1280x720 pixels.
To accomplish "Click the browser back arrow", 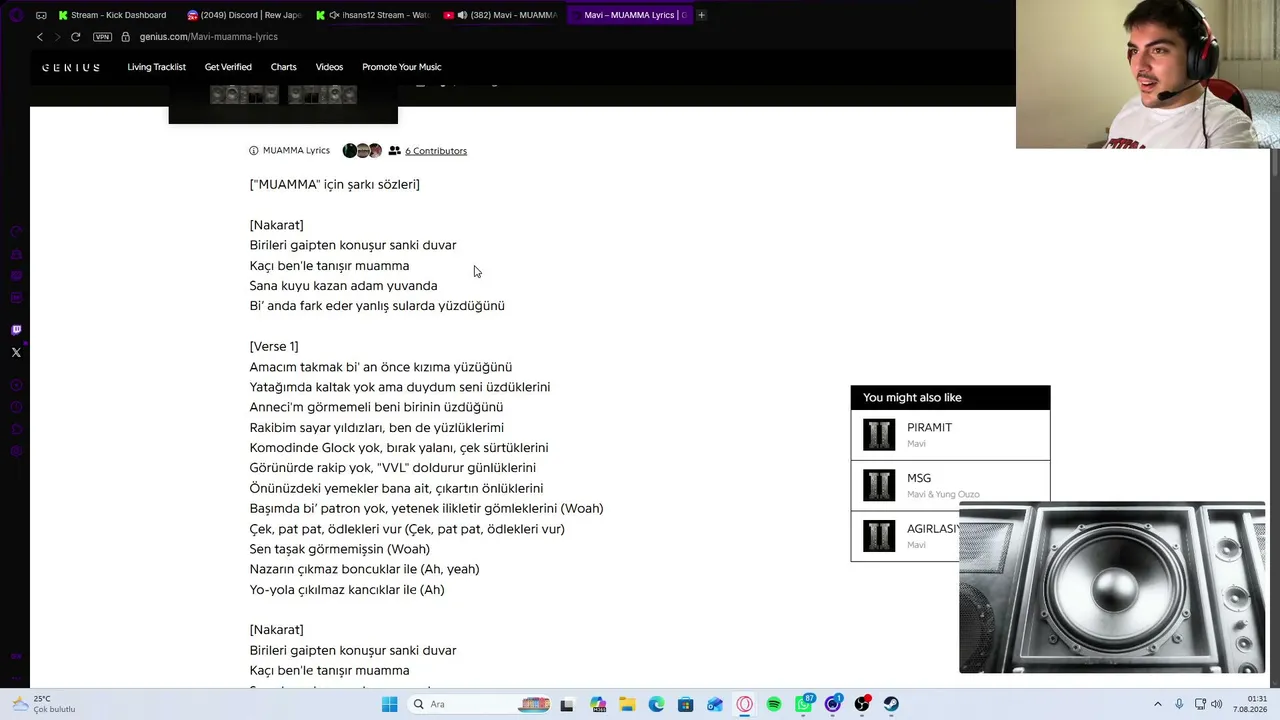I will coord(40,37).
